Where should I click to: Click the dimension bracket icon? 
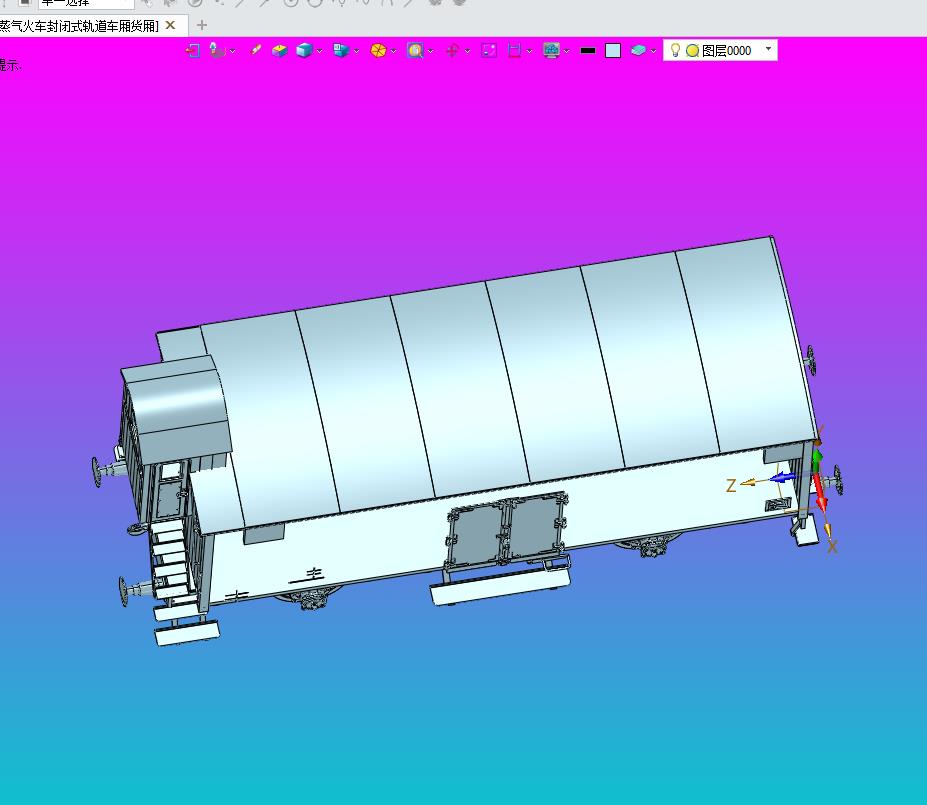pyautogui.click(x=514, y=51)
